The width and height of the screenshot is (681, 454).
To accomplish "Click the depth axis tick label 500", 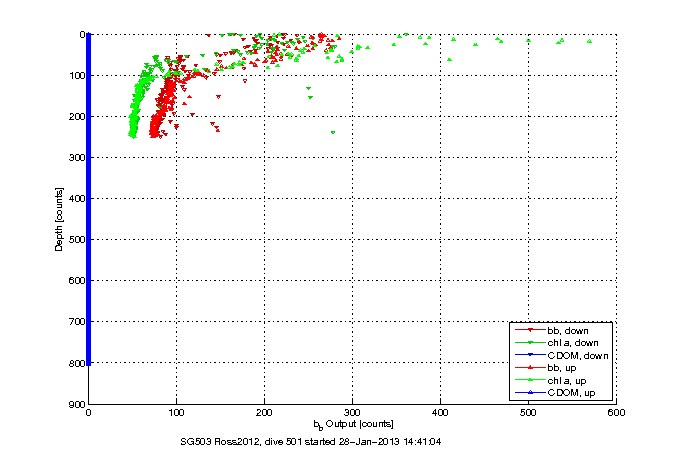I will (x=76, y=240).
